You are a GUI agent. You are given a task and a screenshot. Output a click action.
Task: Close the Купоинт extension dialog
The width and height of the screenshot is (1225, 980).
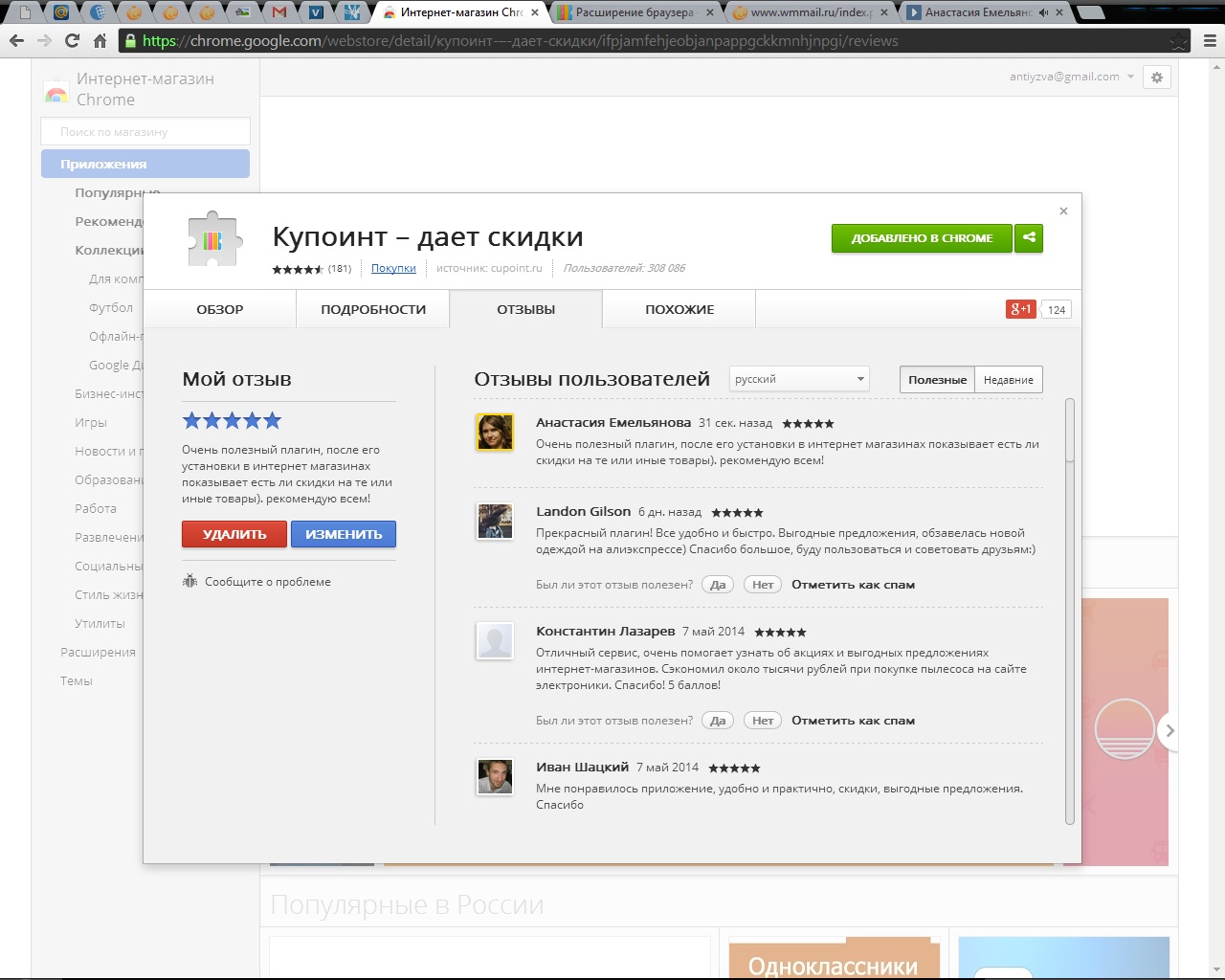1063,212
